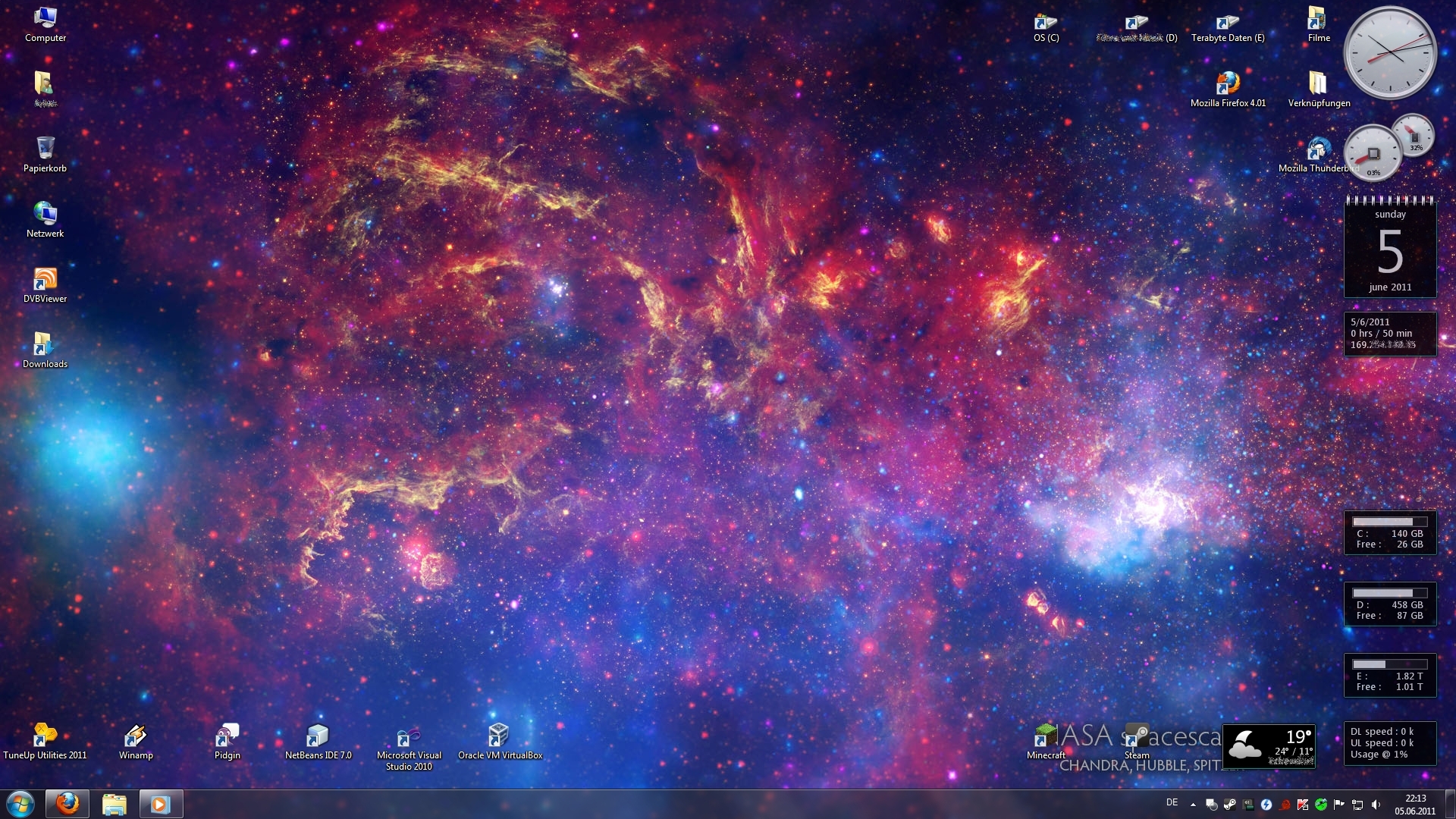Click the weather gadget showing 19°
Screen dimensions: 1456x819
pyautogui.click(x=1269, y=745)
